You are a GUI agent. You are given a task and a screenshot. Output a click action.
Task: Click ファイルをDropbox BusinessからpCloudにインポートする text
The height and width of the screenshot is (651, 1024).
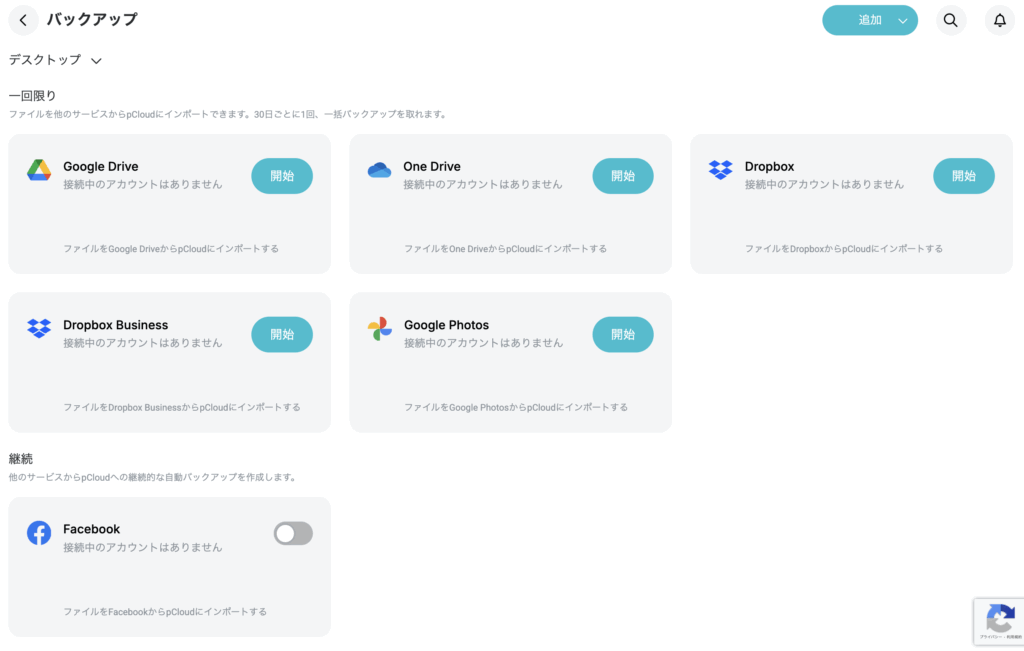point(182,407)
